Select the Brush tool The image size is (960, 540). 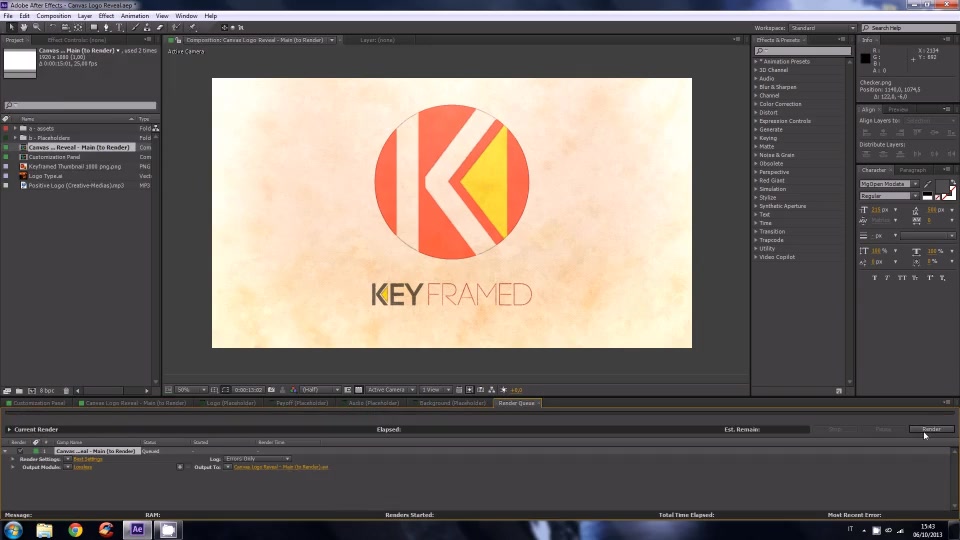click(135, 28)
